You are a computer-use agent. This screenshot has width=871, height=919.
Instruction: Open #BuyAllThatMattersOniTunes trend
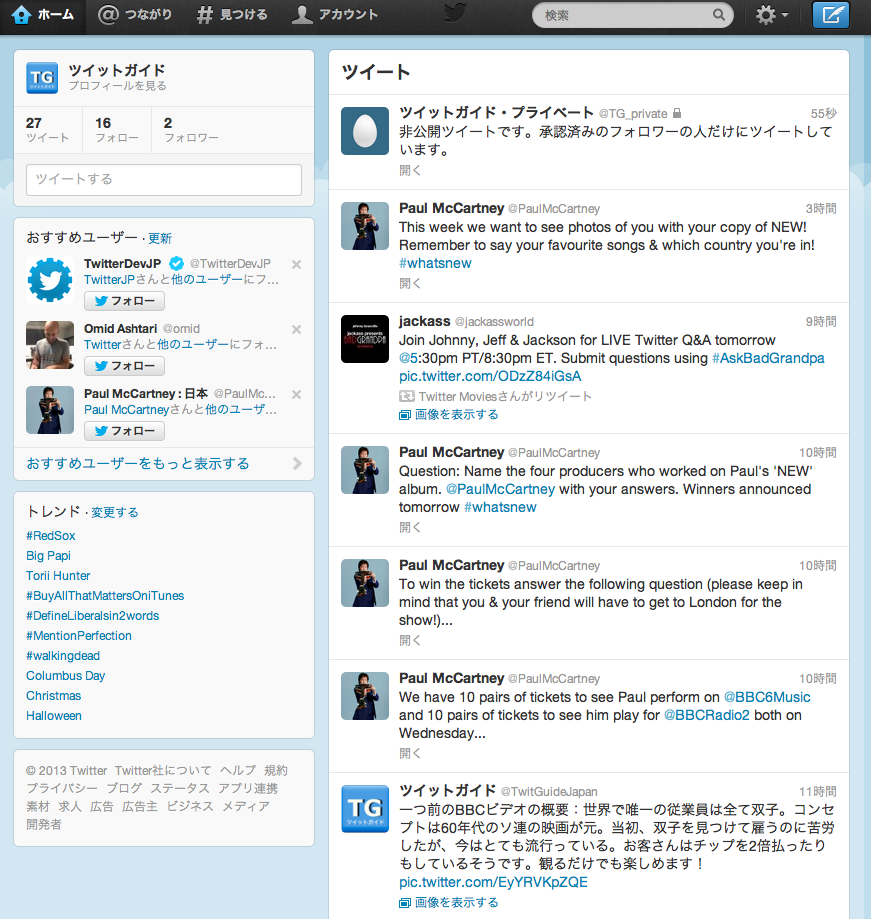[x=105, y=595]
